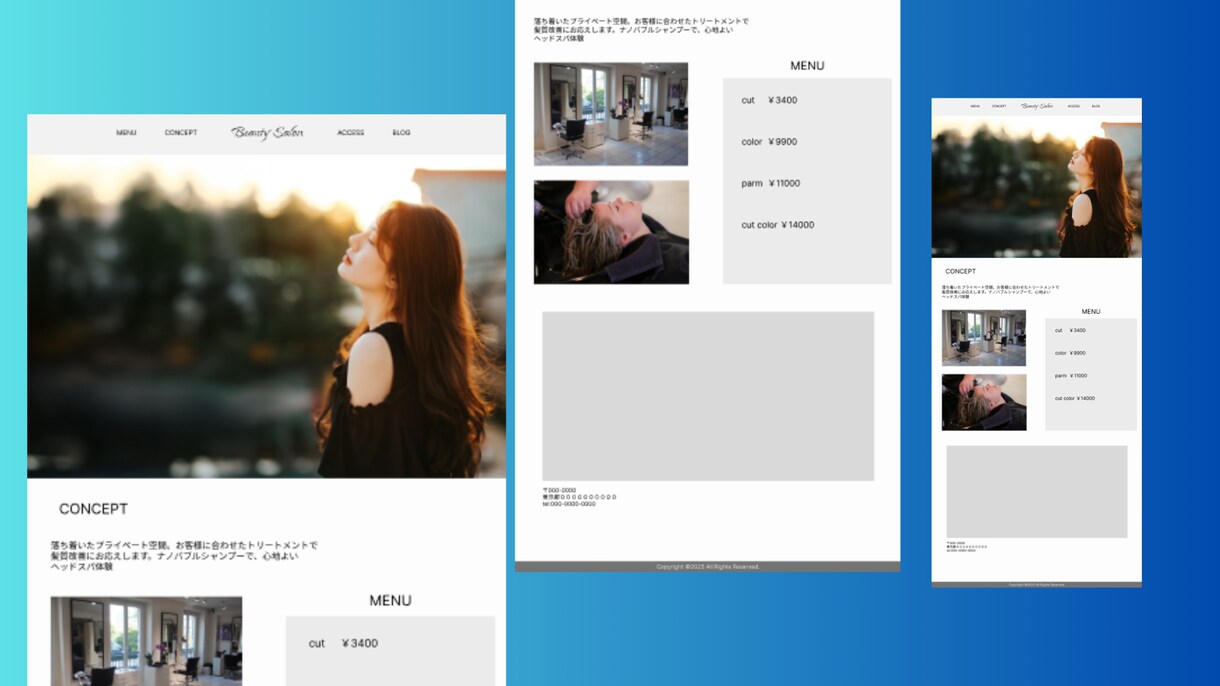This screenshot has height=686, width=1220.
Task: Click salon interior photo in right small mockup
Action: 984,338
